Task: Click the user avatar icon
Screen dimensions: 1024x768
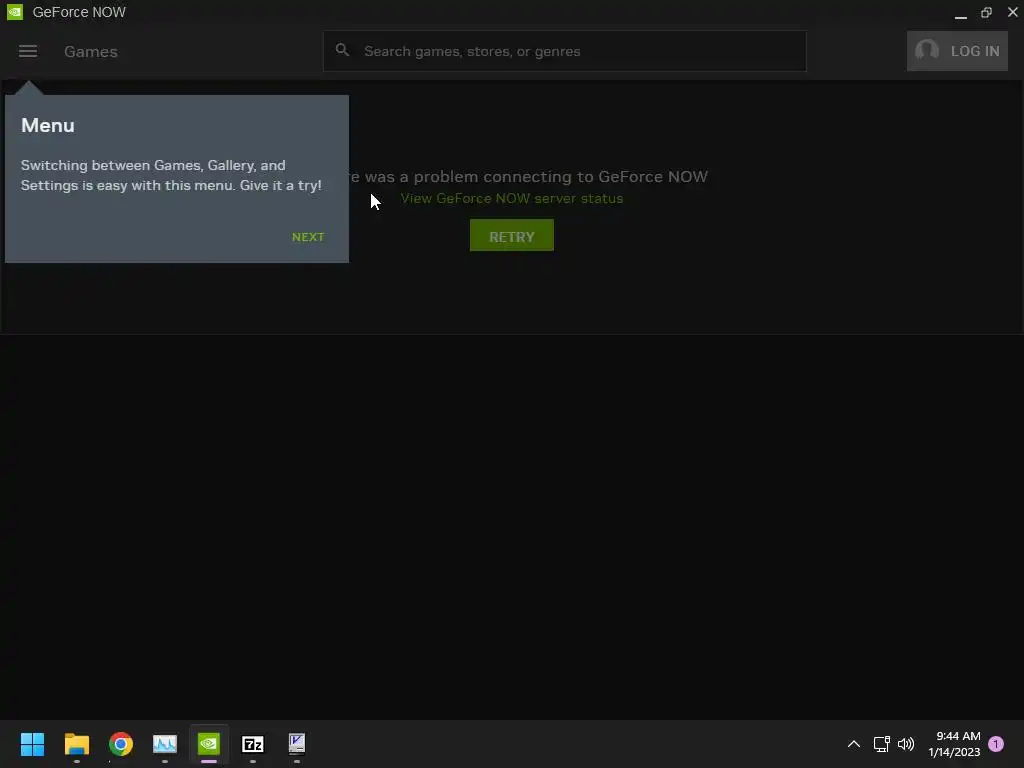Action: pos(926,50)
